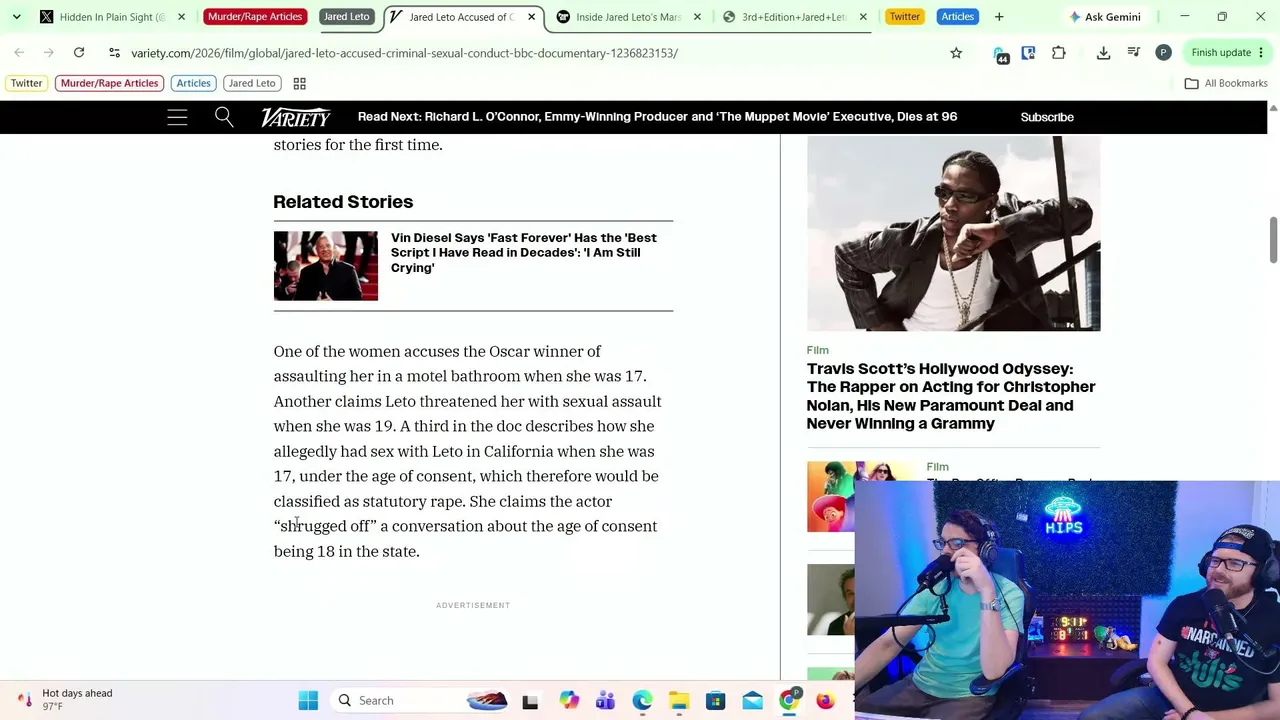1280x720 pixels.
Task: Open Microsoft Store from the taskbar
Action: 715,701
